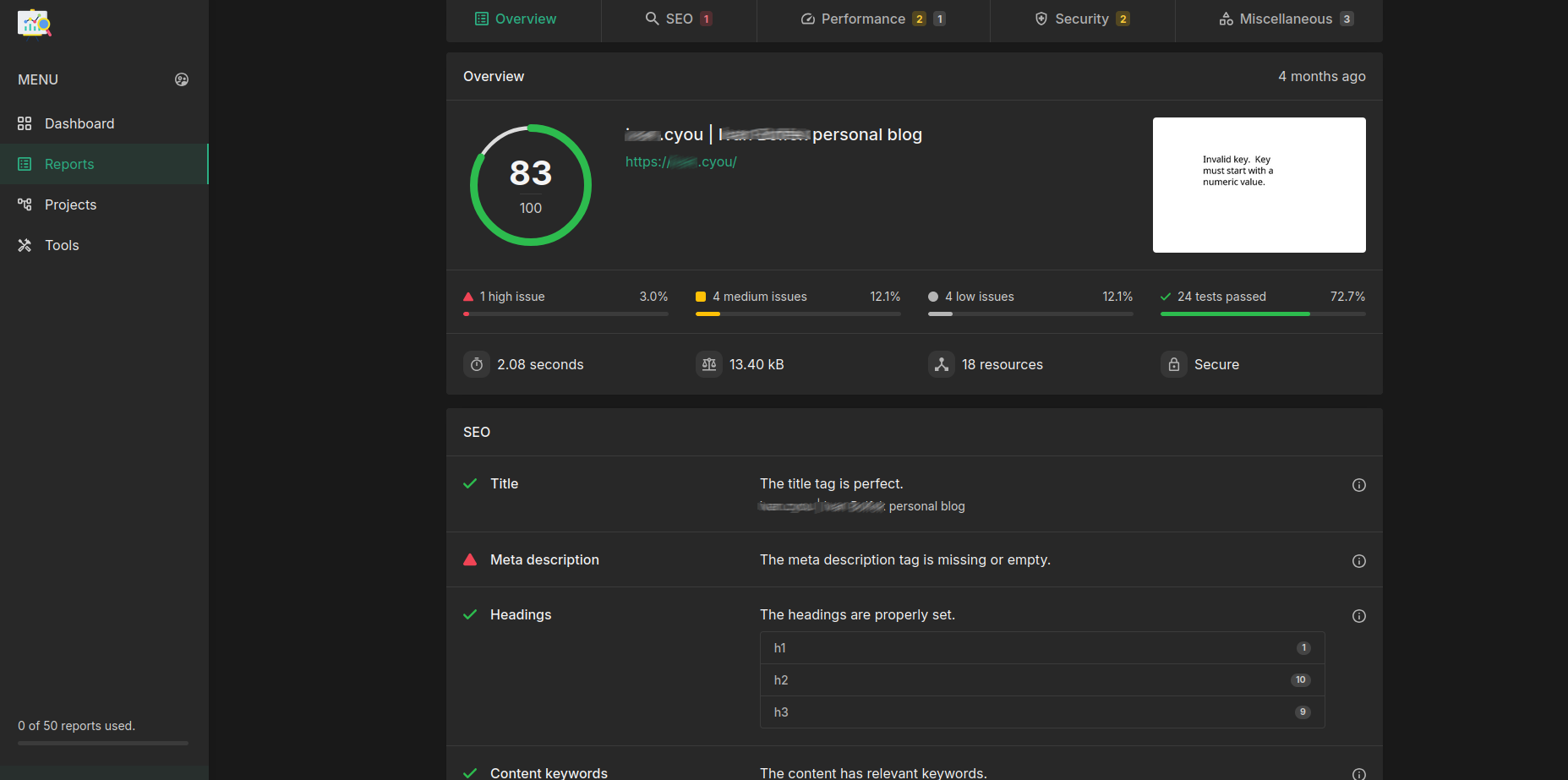Viewport: 1568px width, 780px height.
Task: Open the Performance tab
Action: (864, 19)
